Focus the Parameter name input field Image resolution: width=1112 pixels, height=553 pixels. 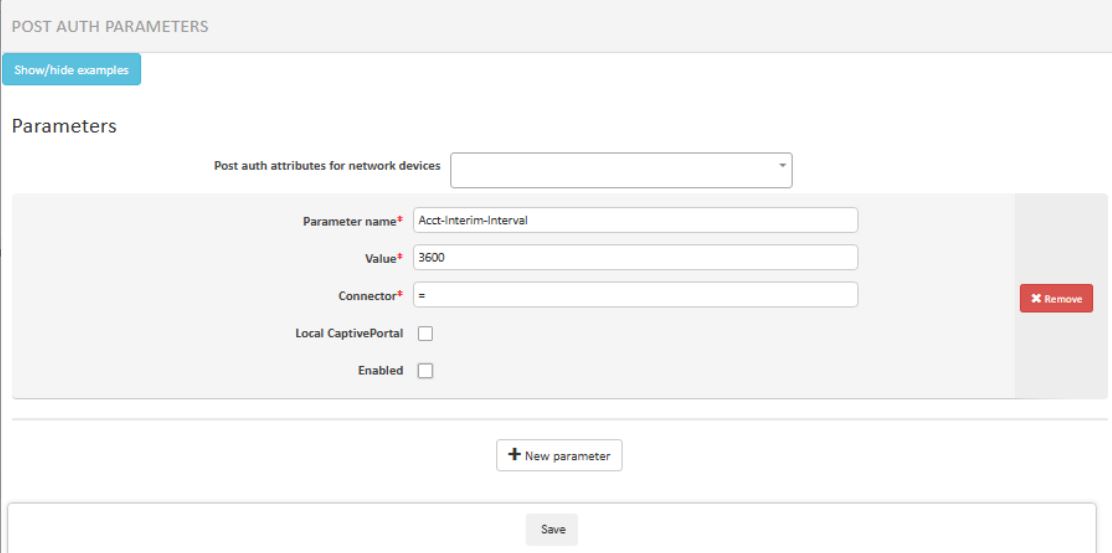tap(634, 220)
